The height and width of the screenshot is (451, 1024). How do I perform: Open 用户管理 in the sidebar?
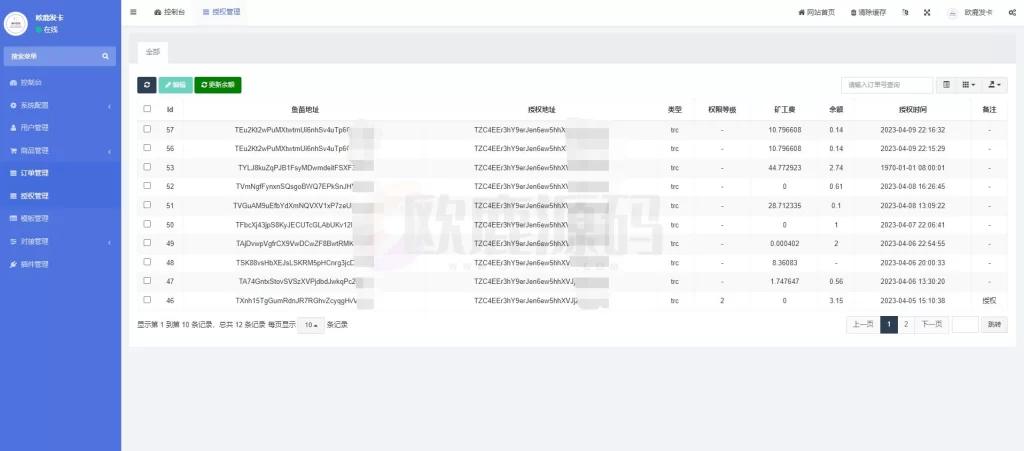(x=60, y=128)
